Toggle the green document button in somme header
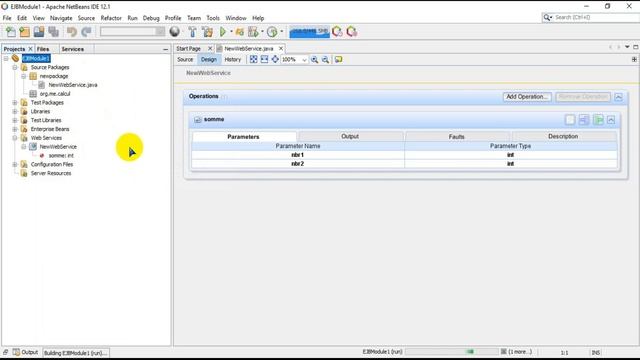This screenshot has height=360, width=640. pos(598,120)
